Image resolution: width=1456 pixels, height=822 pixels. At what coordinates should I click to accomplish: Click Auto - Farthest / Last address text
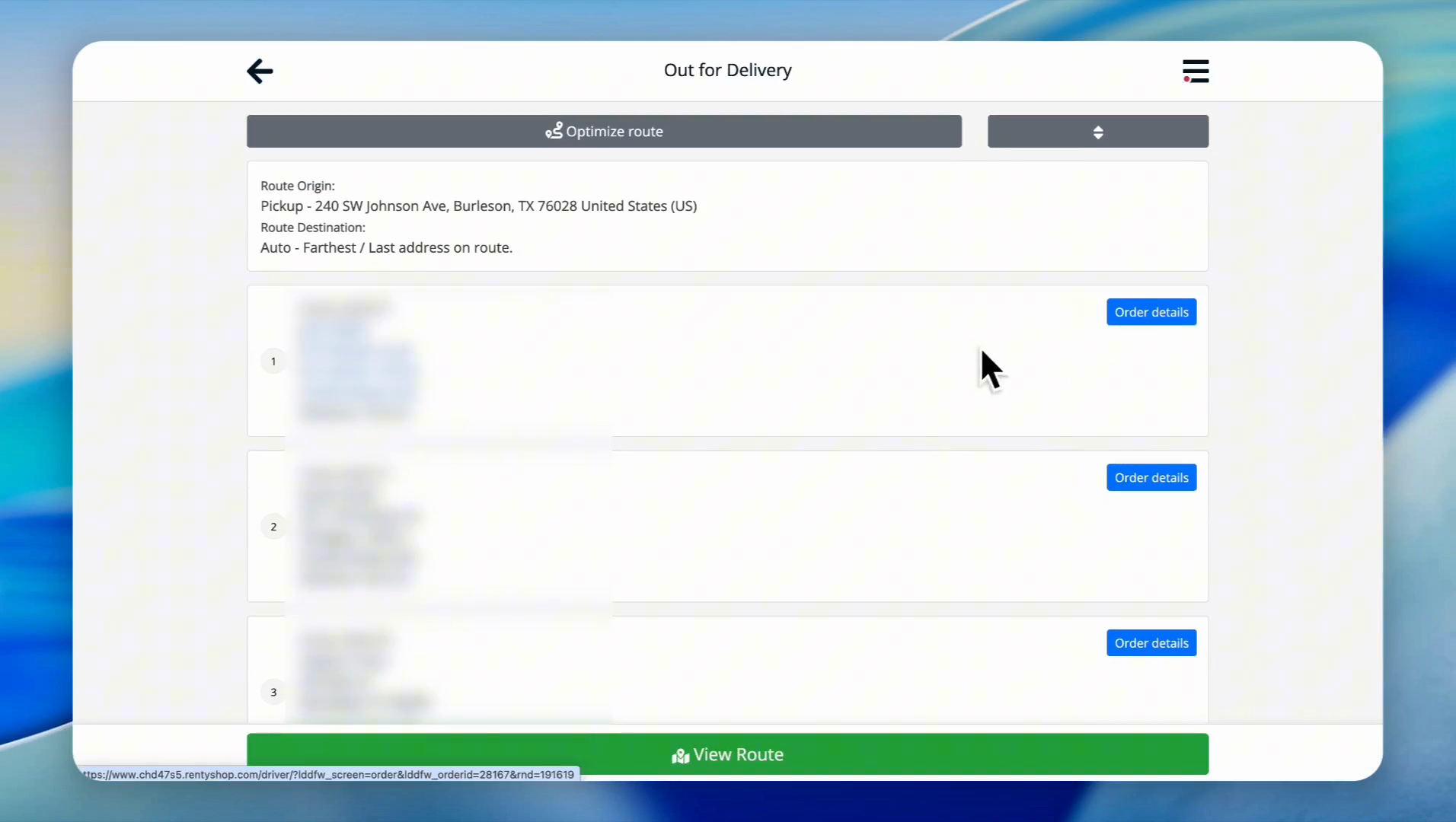(386, 247)
